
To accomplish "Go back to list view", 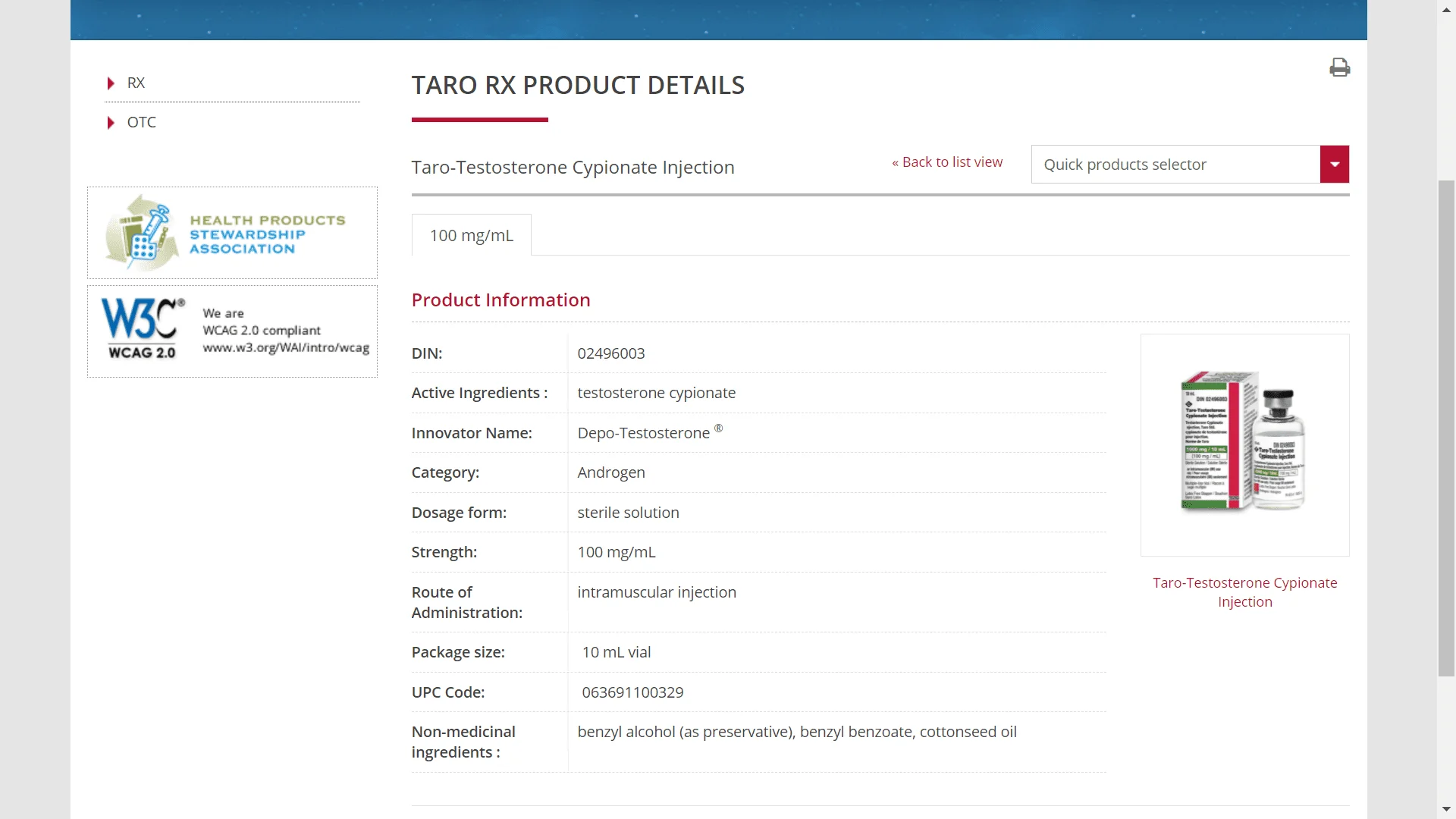I will tap(947, 162).
